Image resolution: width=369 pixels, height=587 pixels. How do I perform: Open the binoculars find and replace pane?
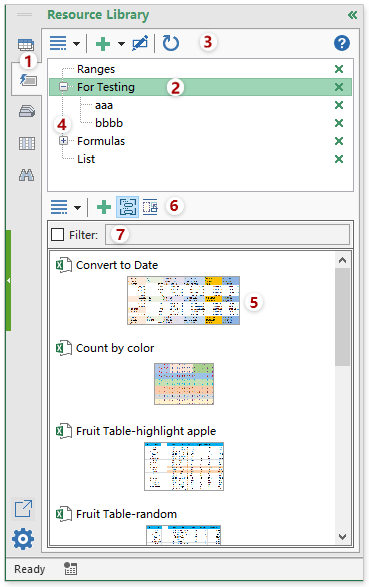coord(27,174)
